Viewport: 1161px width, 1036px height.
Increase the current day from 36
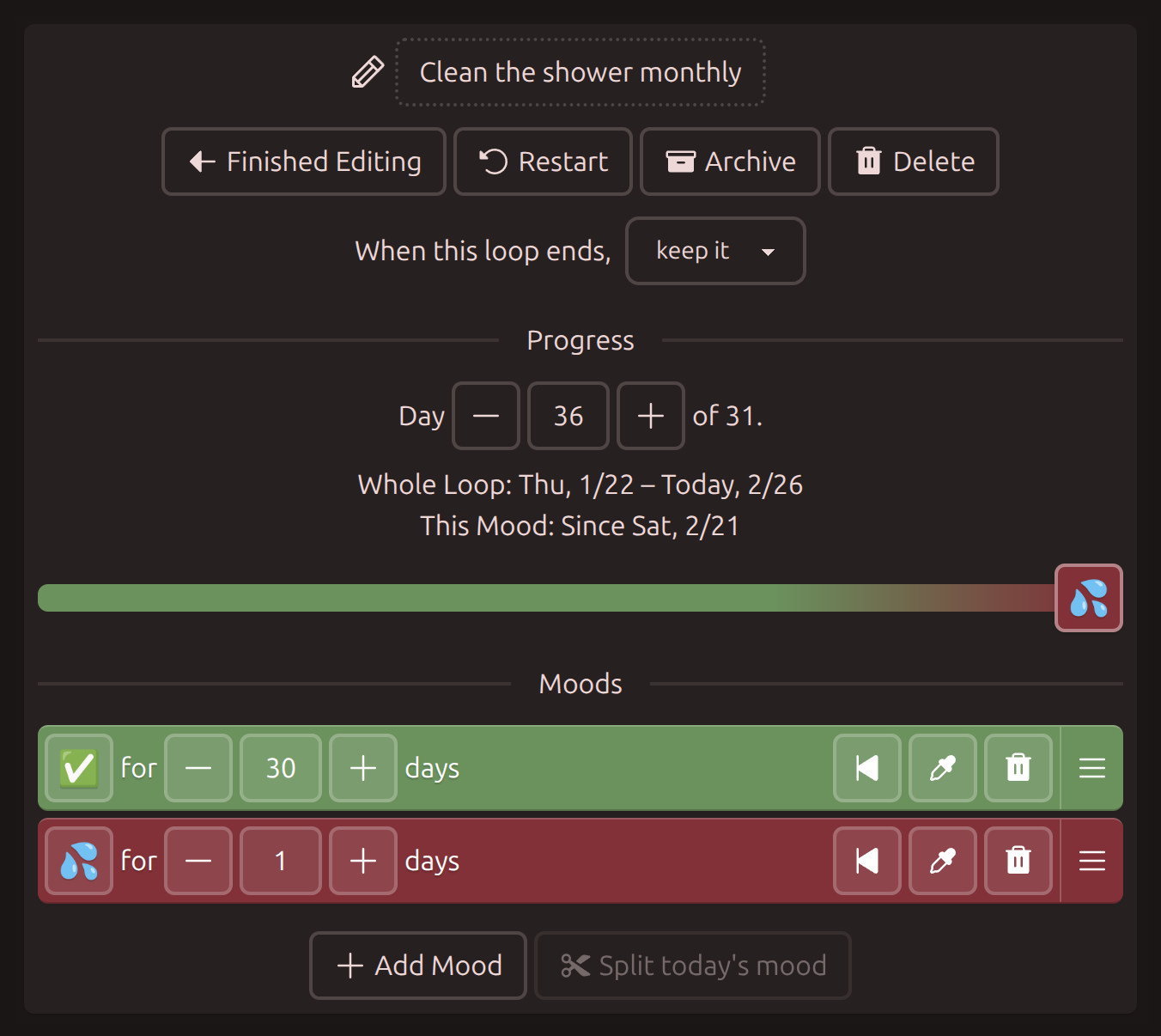651,416
